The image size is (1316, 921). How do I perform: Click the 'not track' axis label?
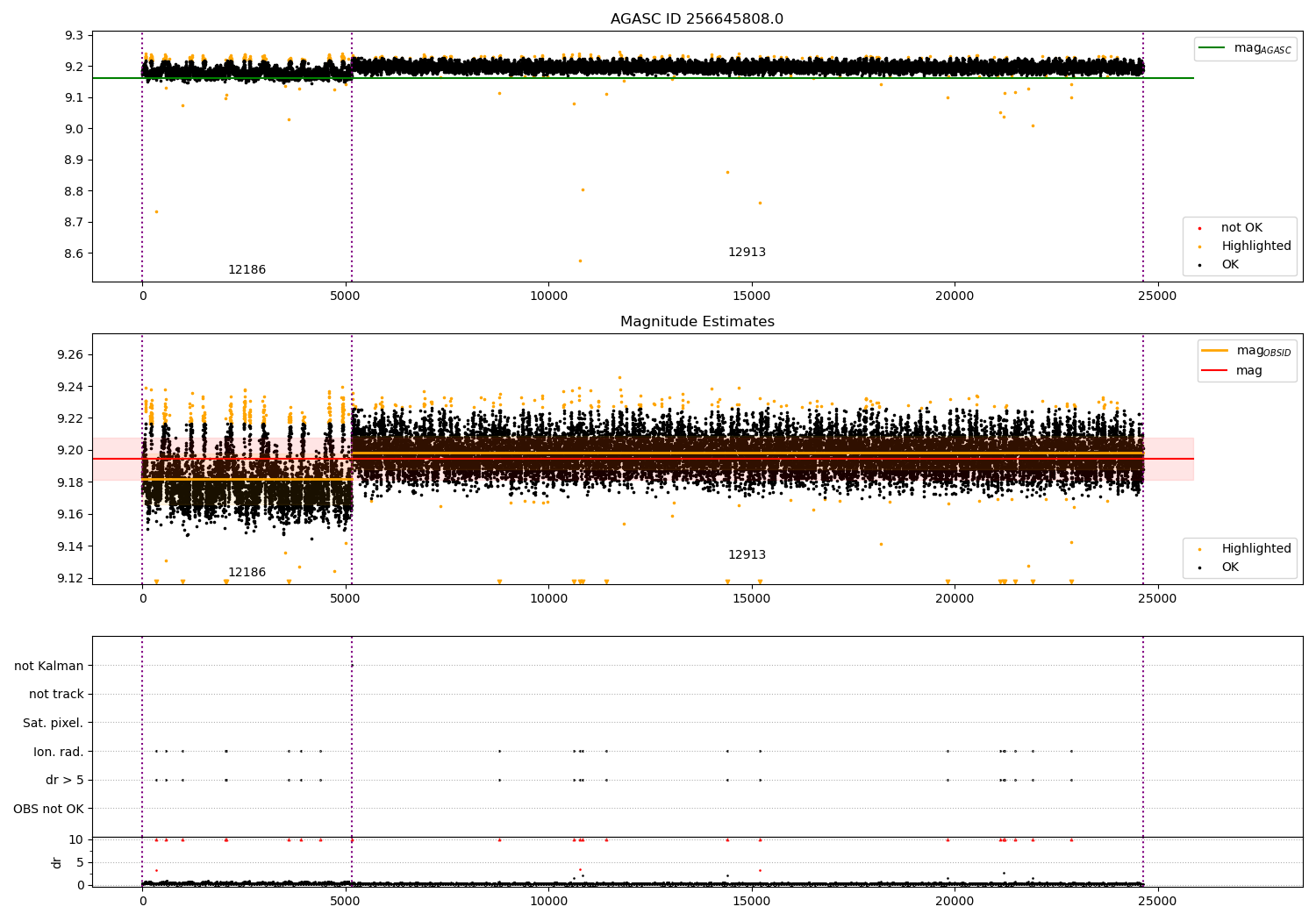56,695
